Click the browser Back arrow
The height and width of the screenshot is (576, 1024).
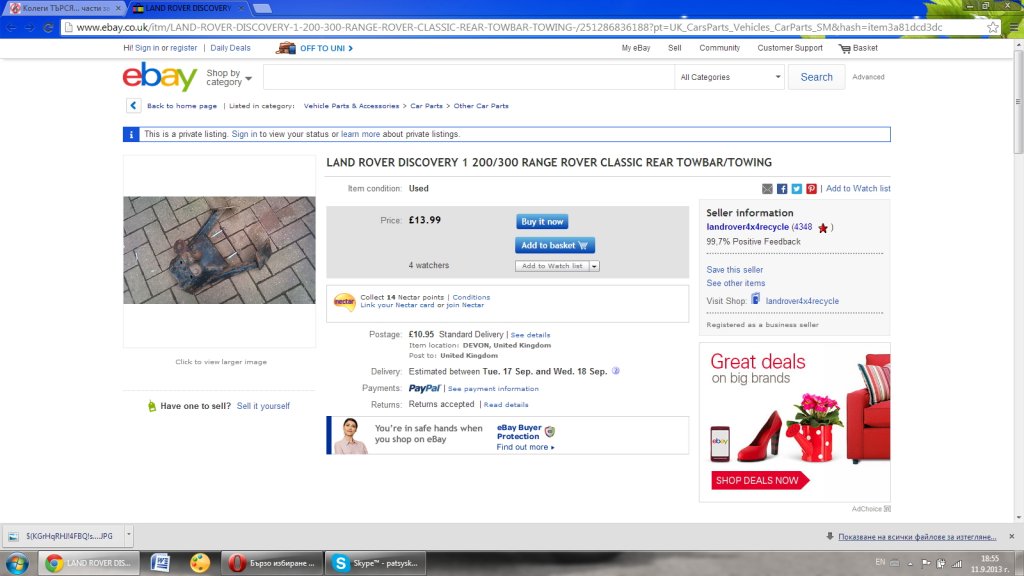pos(11,27)
